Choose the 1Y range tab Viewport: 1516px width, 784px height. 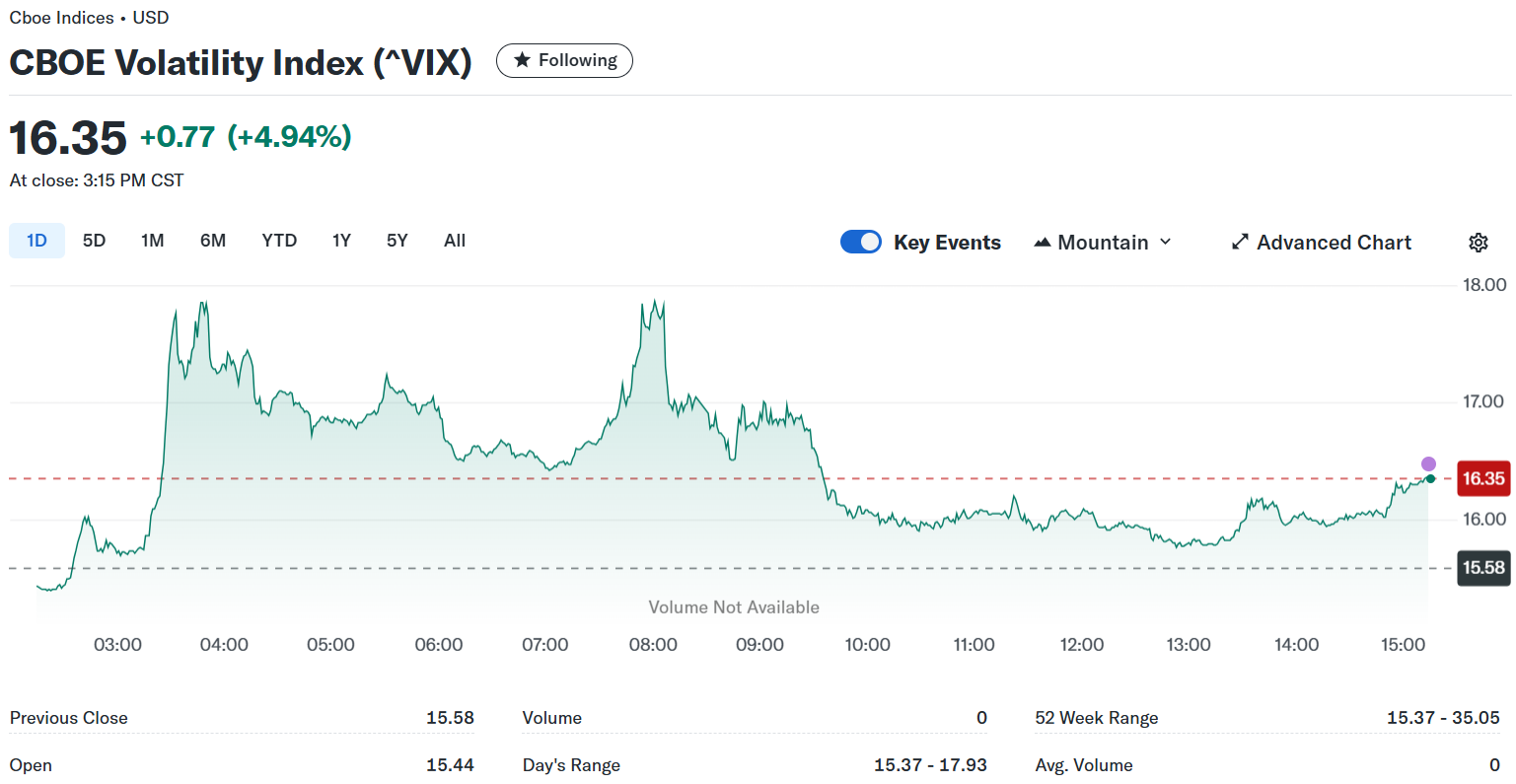click(x=341, y=241)
